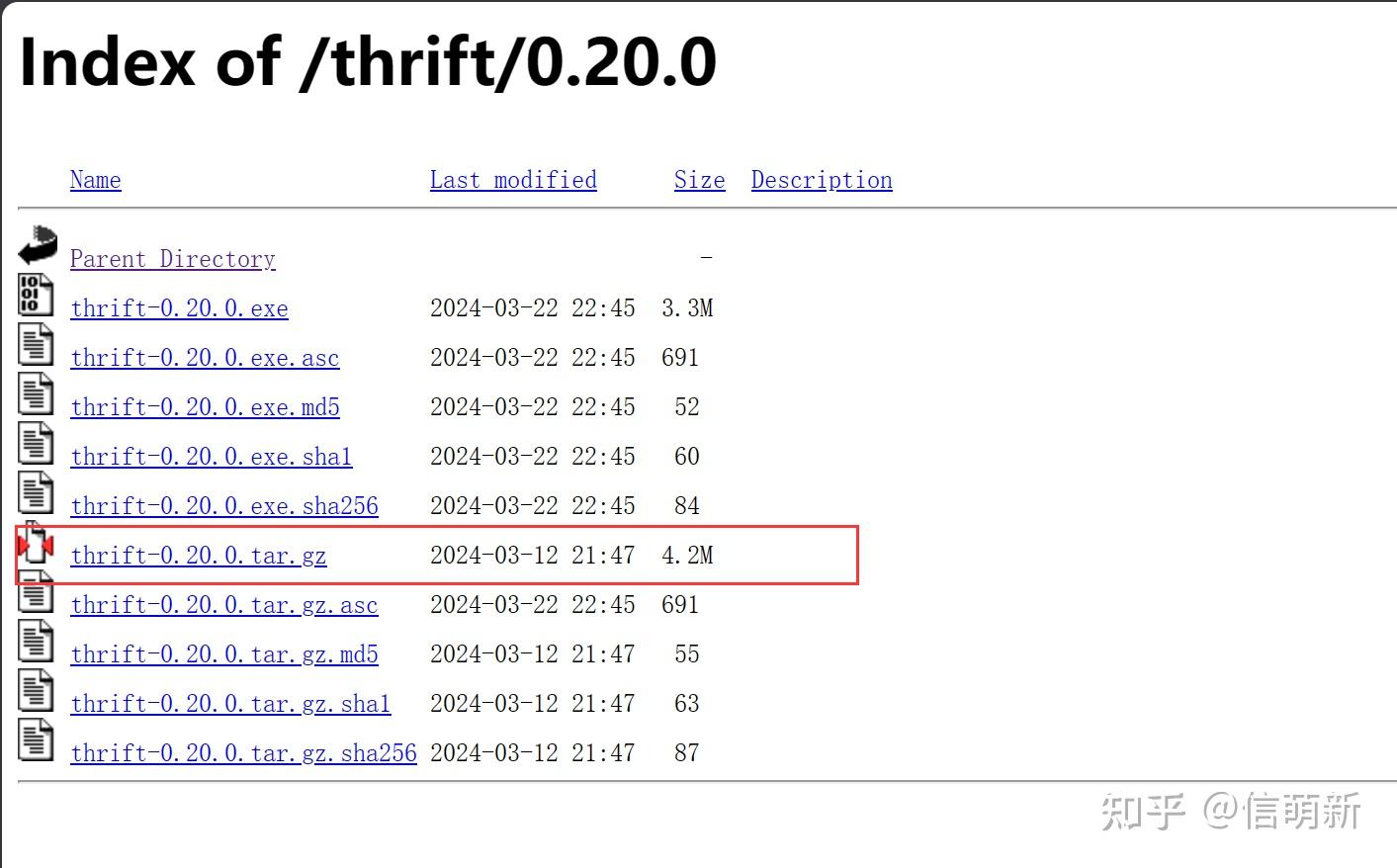Sort the listing by Last modified

point(513,180)
